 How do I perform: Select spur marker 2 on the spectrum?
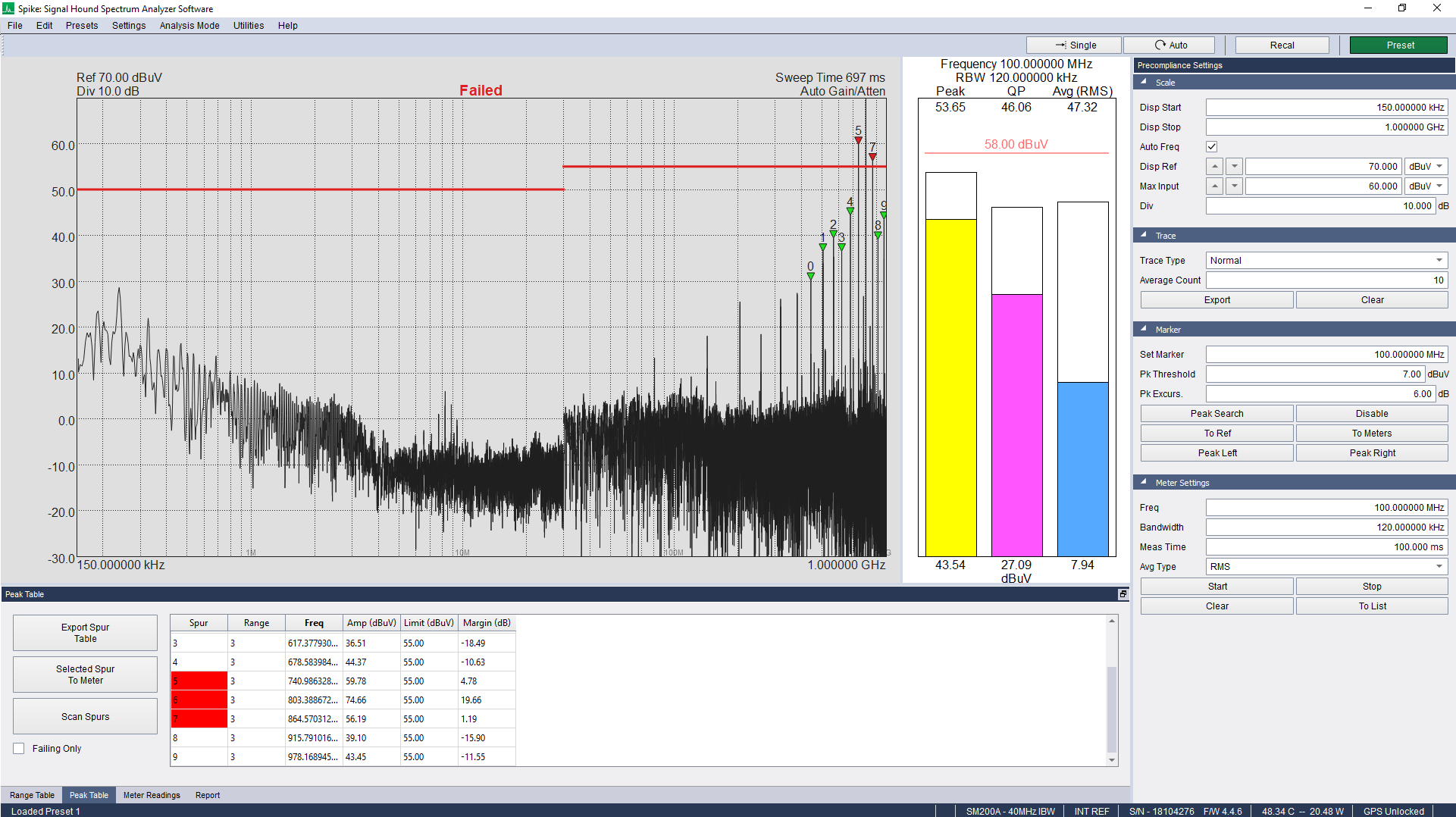tap(834, 233)
